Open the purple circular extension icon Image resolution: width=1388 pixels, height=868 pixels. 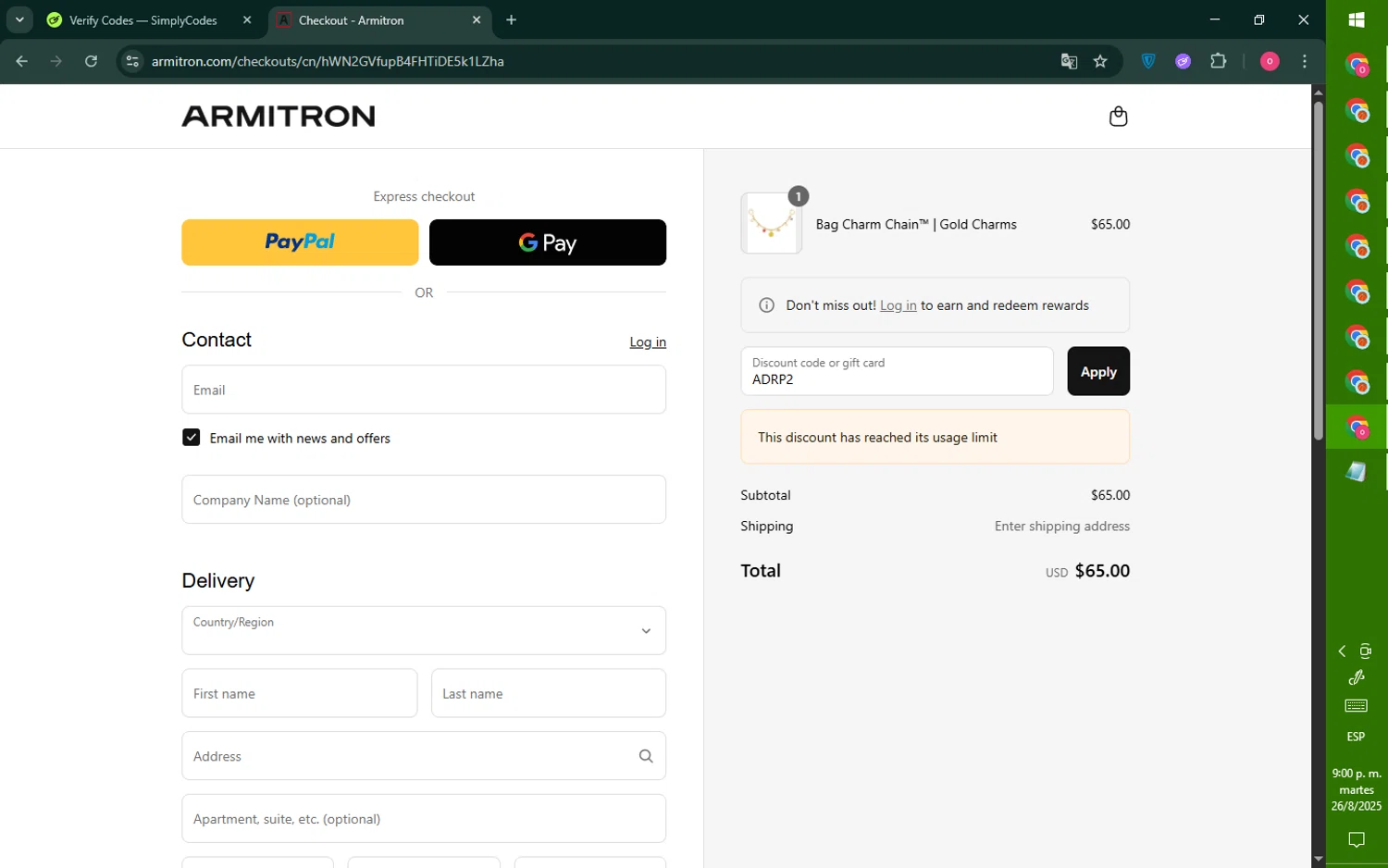(1184, 61)
